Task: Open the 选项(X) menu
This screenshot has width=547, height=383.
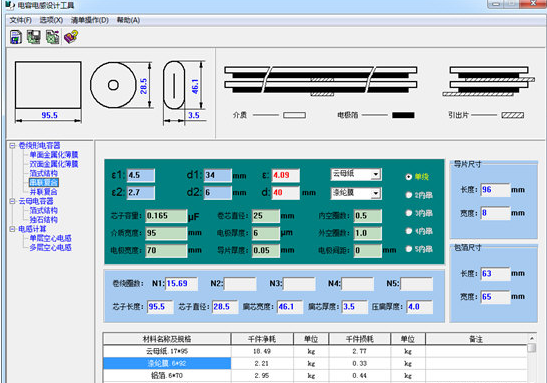Action: coord(51,20)
